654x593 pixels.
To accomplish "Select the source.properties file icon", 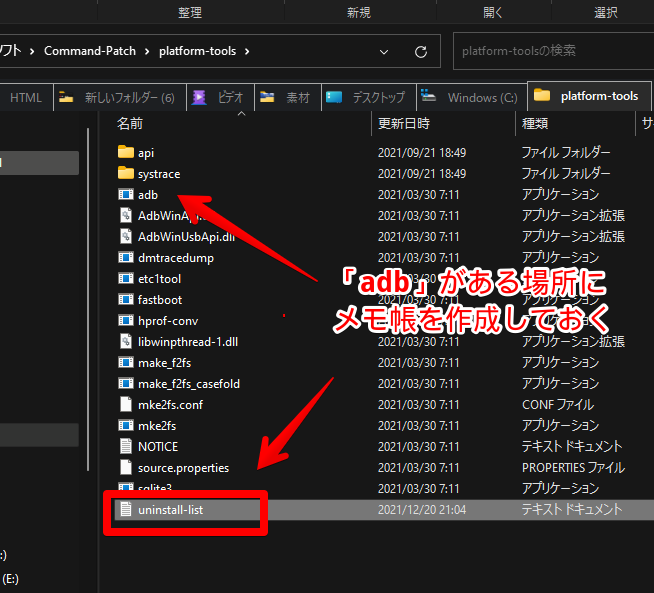I will [126, 467].
